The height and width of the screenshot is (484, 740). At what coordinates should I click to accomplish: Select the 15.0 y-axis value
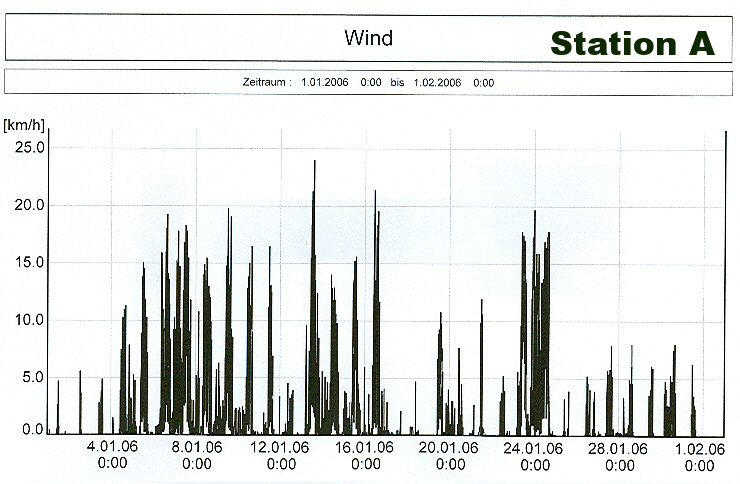[x=34, y=262]
